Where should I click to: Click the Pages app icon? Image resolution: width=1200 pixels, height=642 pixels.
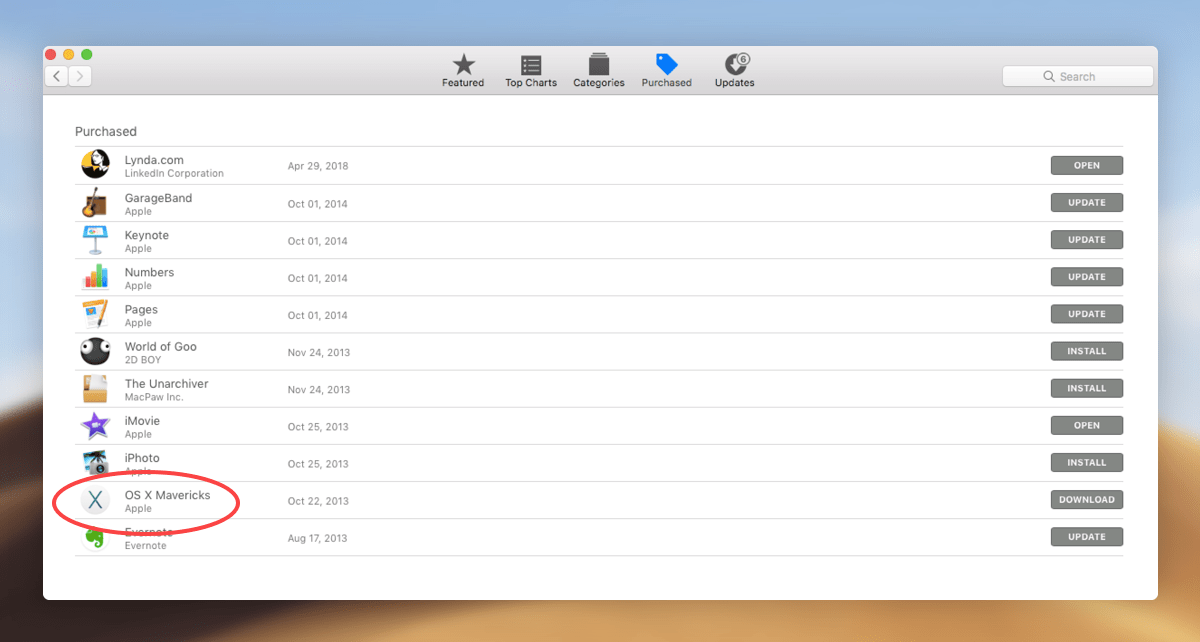(x=95, y=314)
